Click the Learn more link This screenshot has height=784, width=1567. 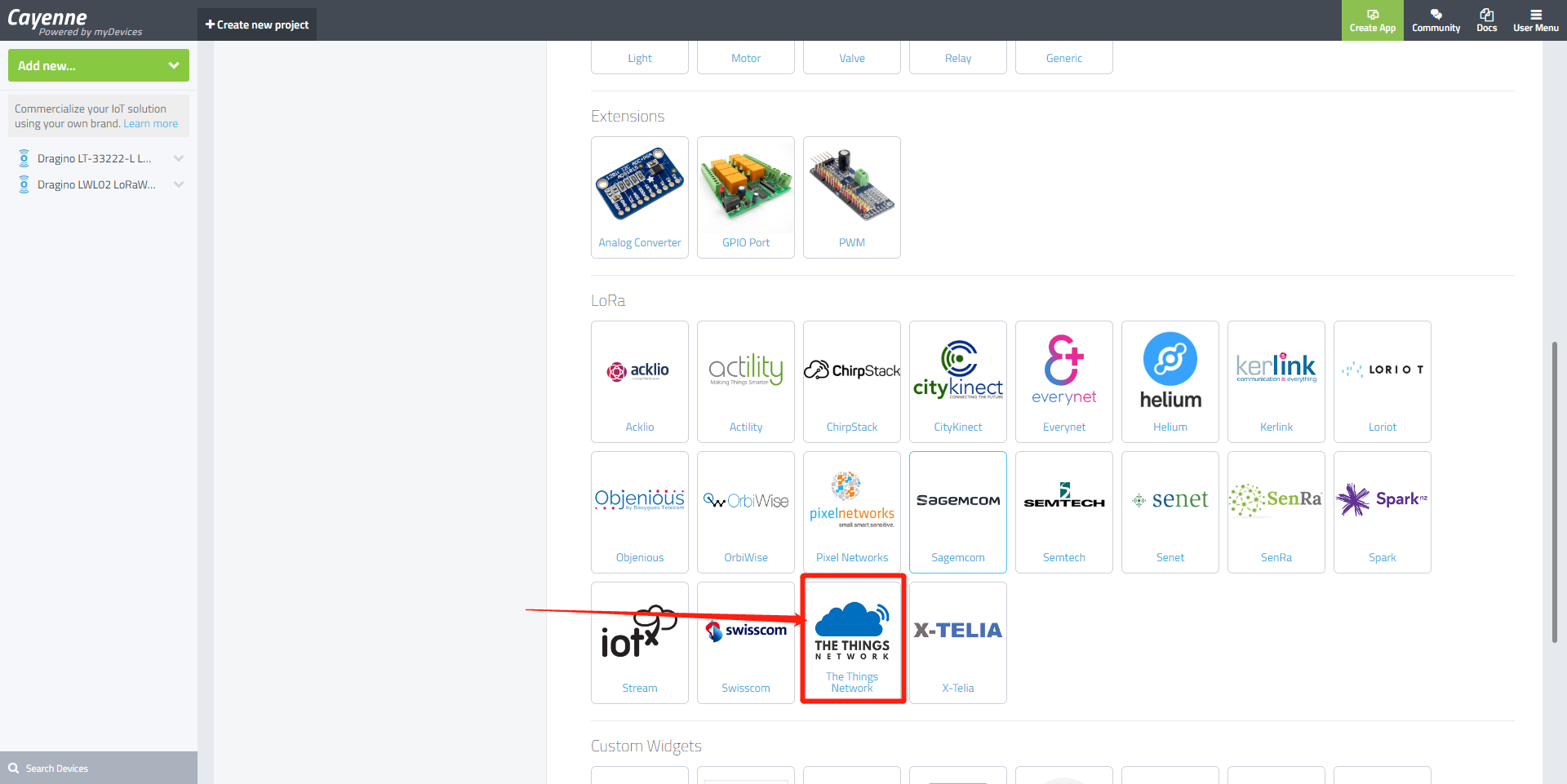(x=150, y=124)
